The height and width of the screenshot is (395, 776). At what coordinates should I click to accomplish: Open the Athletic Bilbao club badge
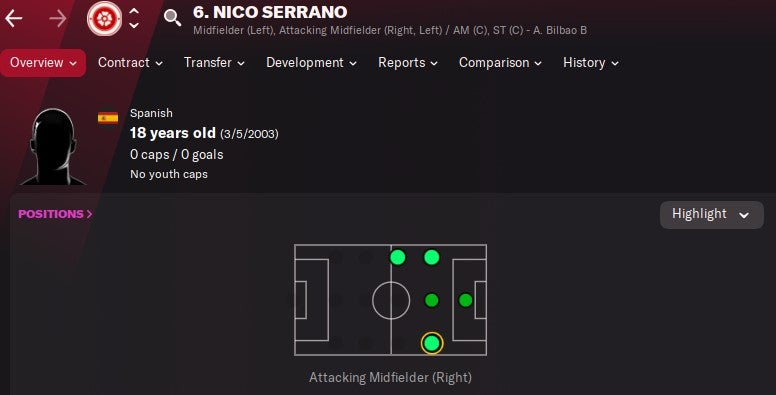pos(104,19)
